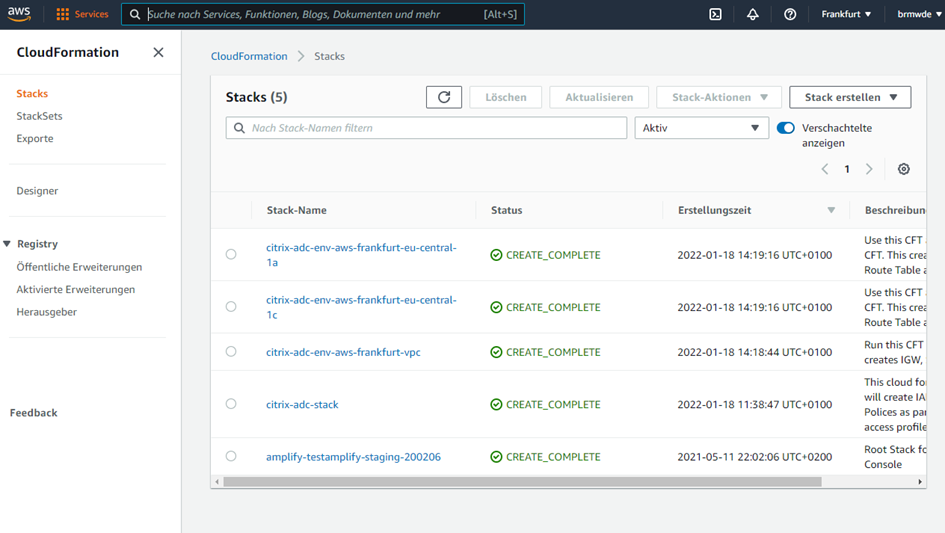The image size is (945, 533).
Task: Go to previous page of stacks
Action: tap(825, 169)
